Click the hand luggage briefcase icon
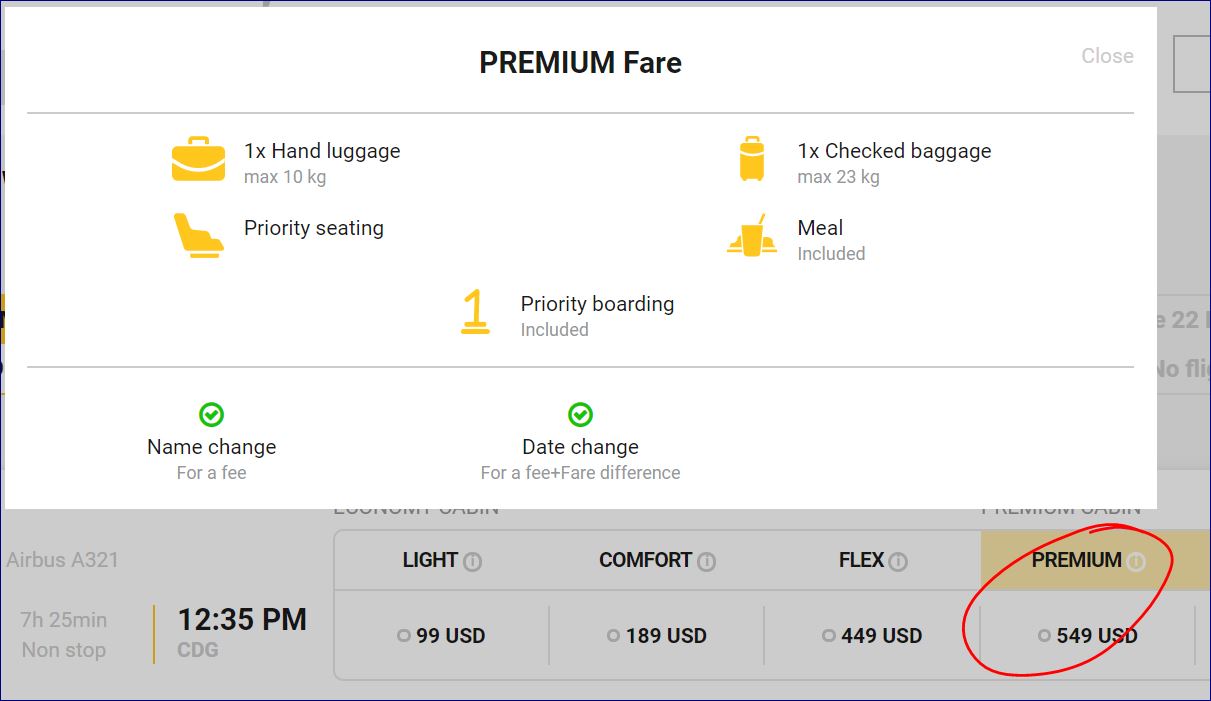1211x701 pixels. [198, 161]
